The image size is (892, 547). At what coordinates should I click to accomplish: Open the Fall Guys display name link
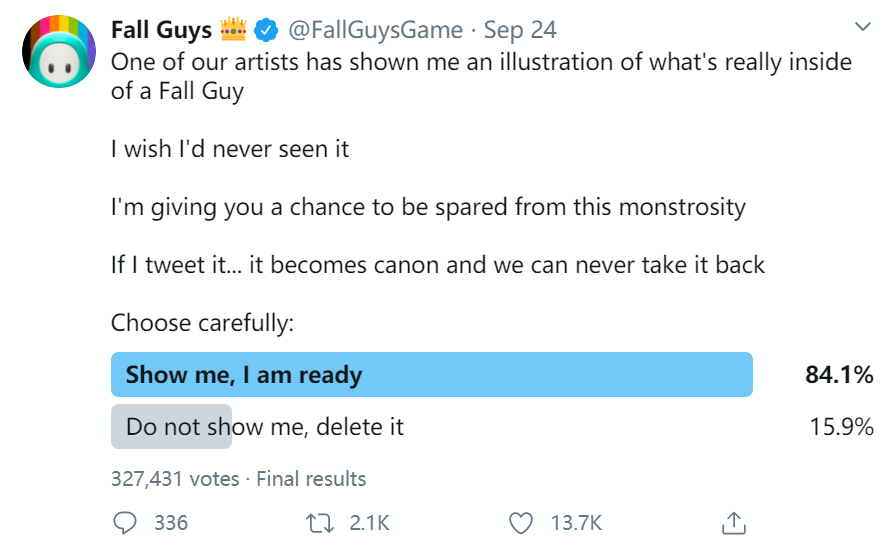tap(160, 31)
